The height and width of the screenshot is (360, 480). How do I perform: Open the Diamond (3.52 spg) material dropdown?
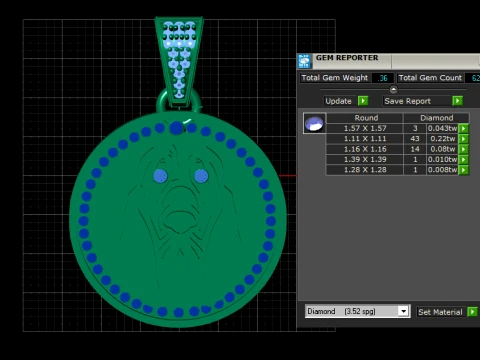(403, 311)
